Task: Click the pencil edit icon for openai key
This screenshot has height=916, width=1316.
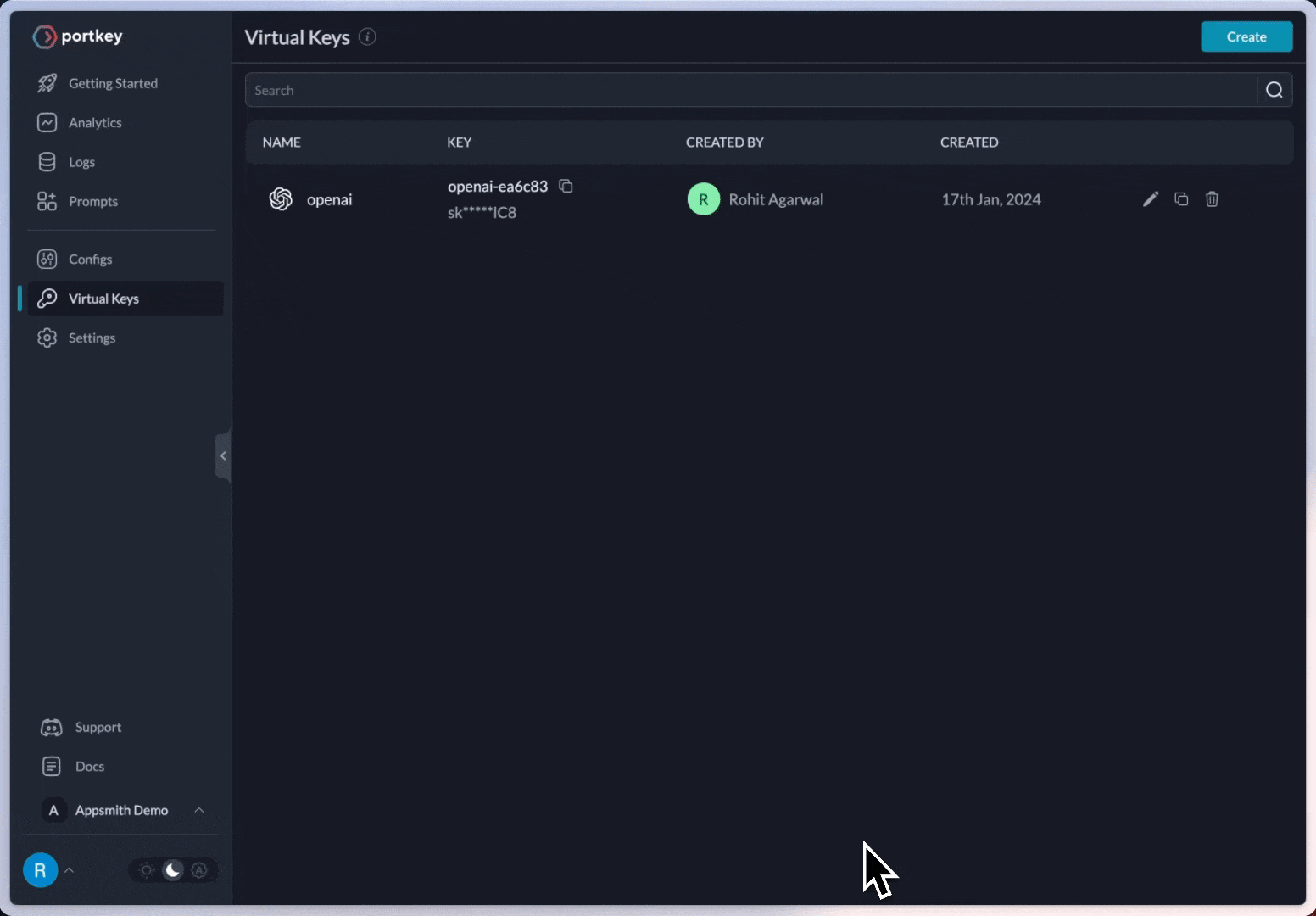Action: point(1150,199)
